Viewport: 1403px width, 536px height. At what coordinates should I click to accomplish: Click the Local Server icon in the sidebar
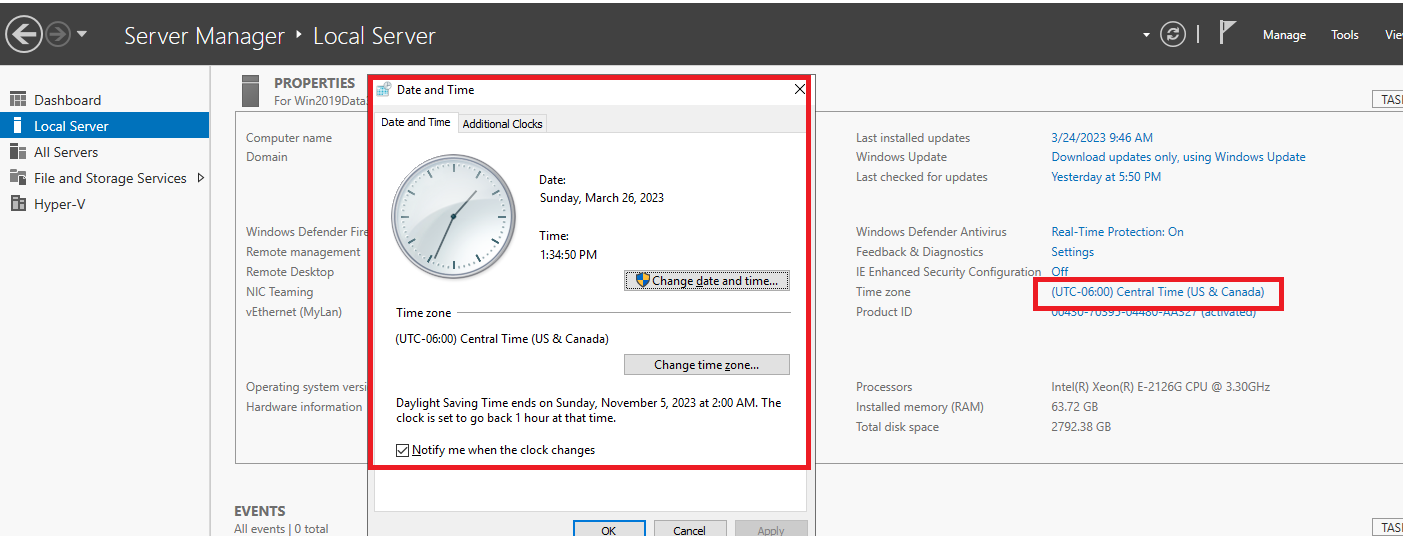click(x=17, y=125)
